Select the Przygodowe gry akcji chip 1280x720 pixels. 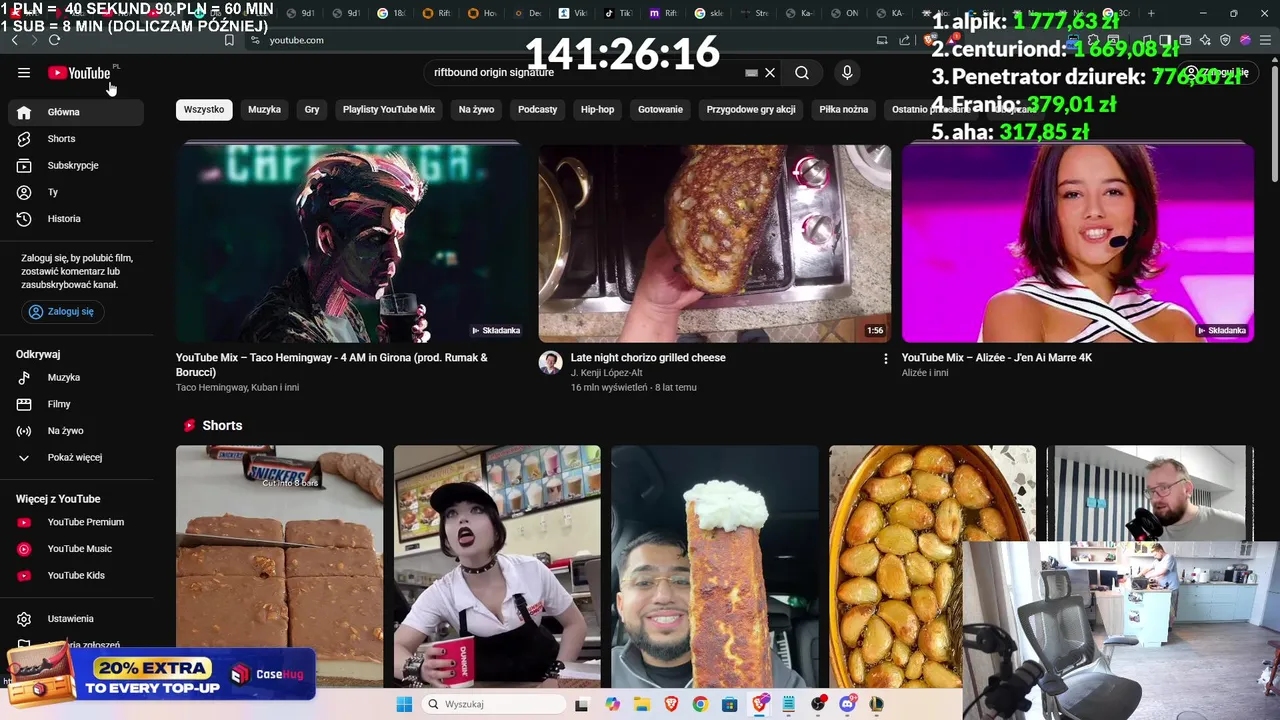point(751,109)
